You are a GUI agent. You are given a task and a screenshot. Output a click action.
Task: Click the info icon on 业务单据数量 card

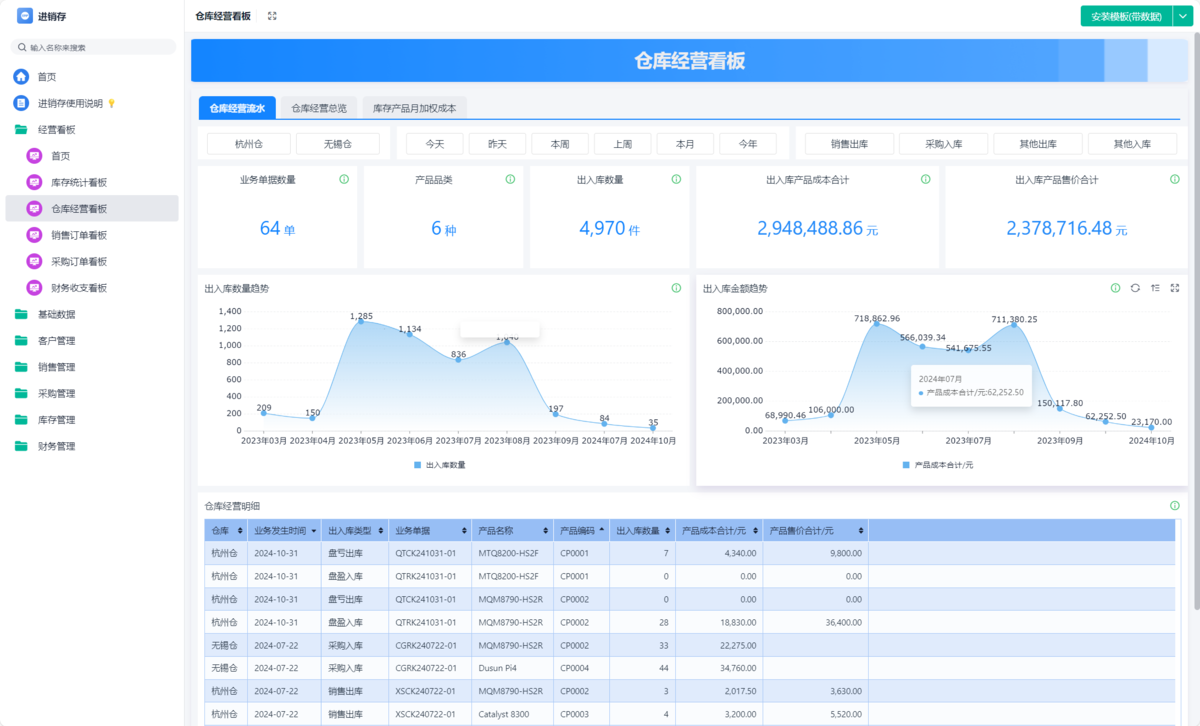coord(344,180)
